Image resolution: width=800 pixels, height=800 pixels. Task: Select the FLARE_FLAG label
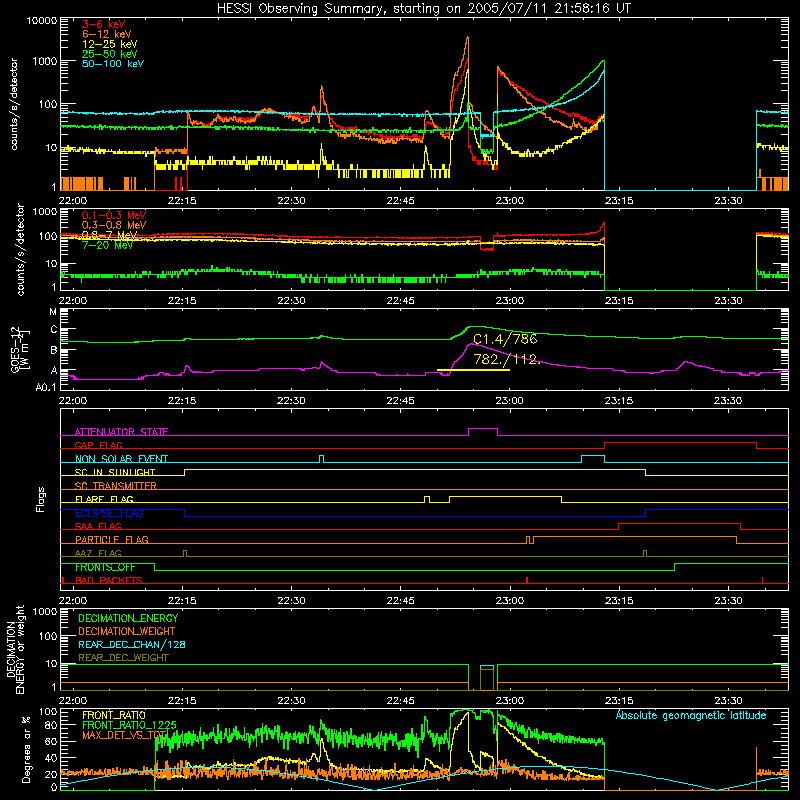pos(104,499)
